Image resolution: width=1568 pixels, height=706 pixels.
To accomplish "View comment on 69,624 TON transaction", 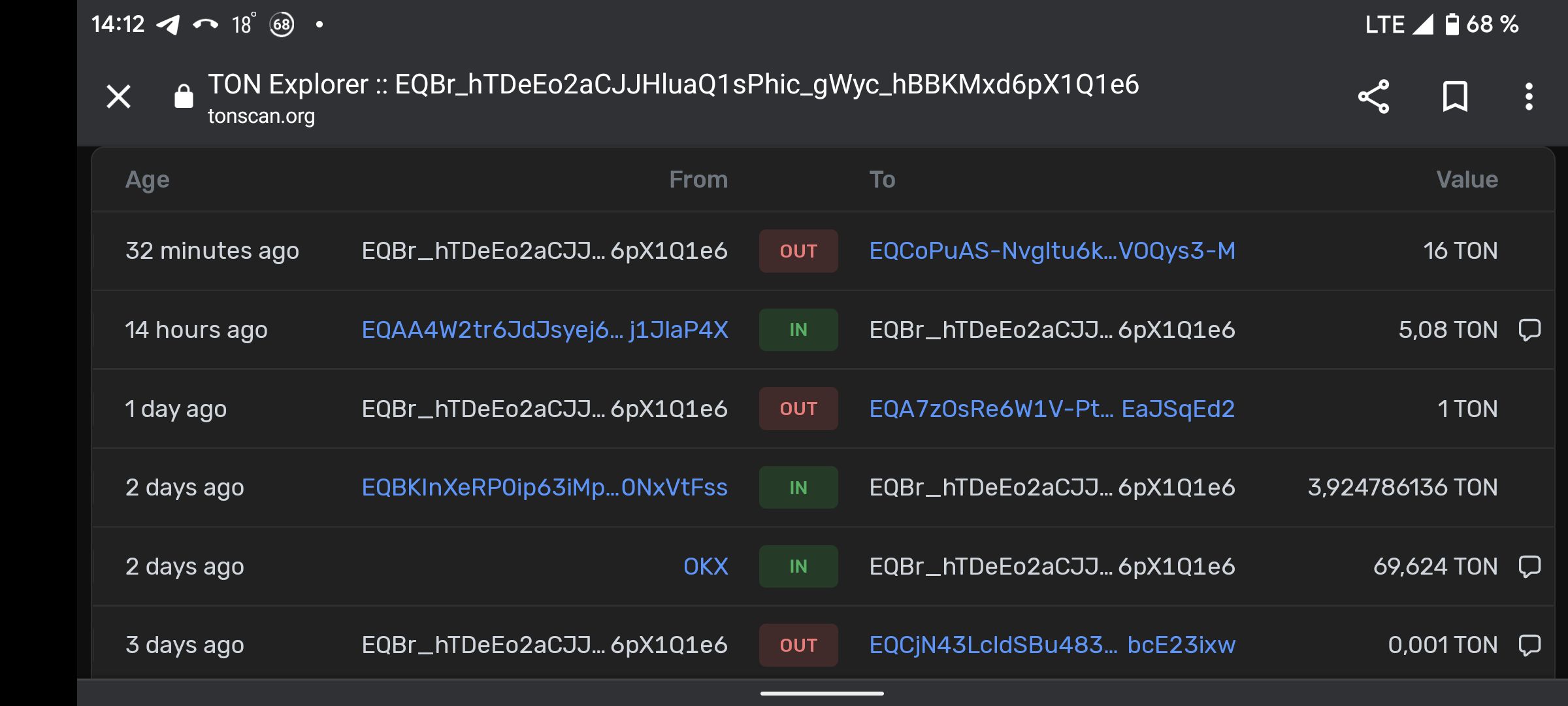I will [1529, 566].
